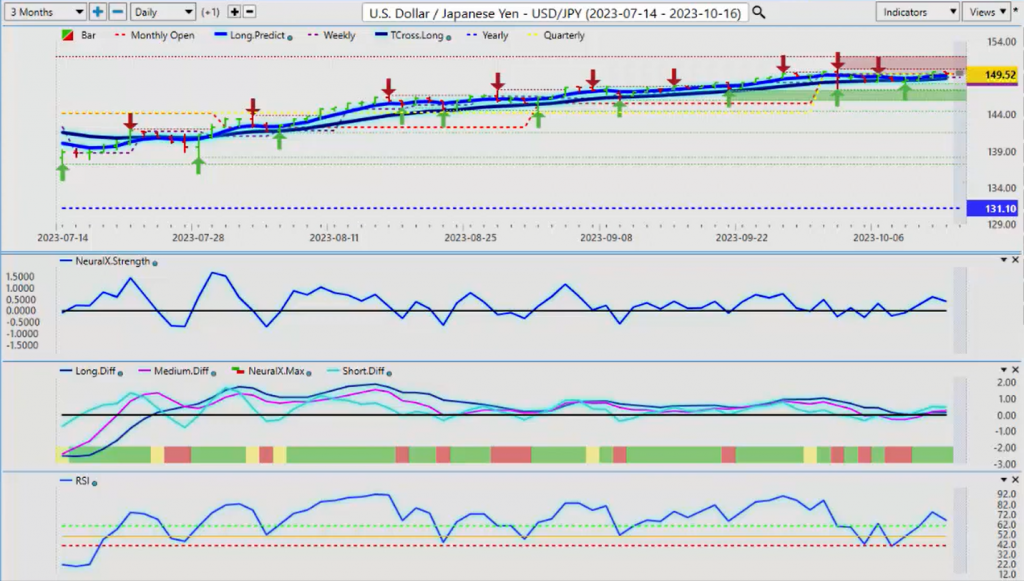Close the Long.Diff indicator panel

[1016, 369]
